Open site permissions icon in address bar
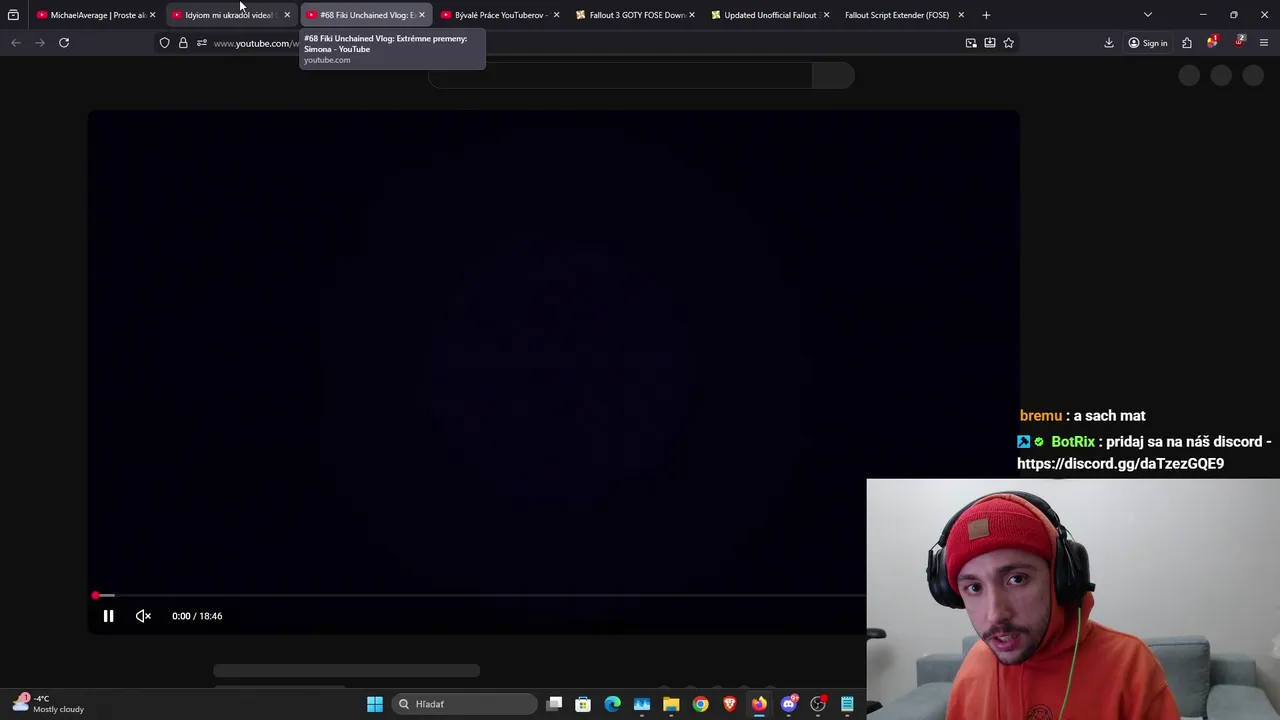Viewport: 1280px width, 720px height. (202, 43)
